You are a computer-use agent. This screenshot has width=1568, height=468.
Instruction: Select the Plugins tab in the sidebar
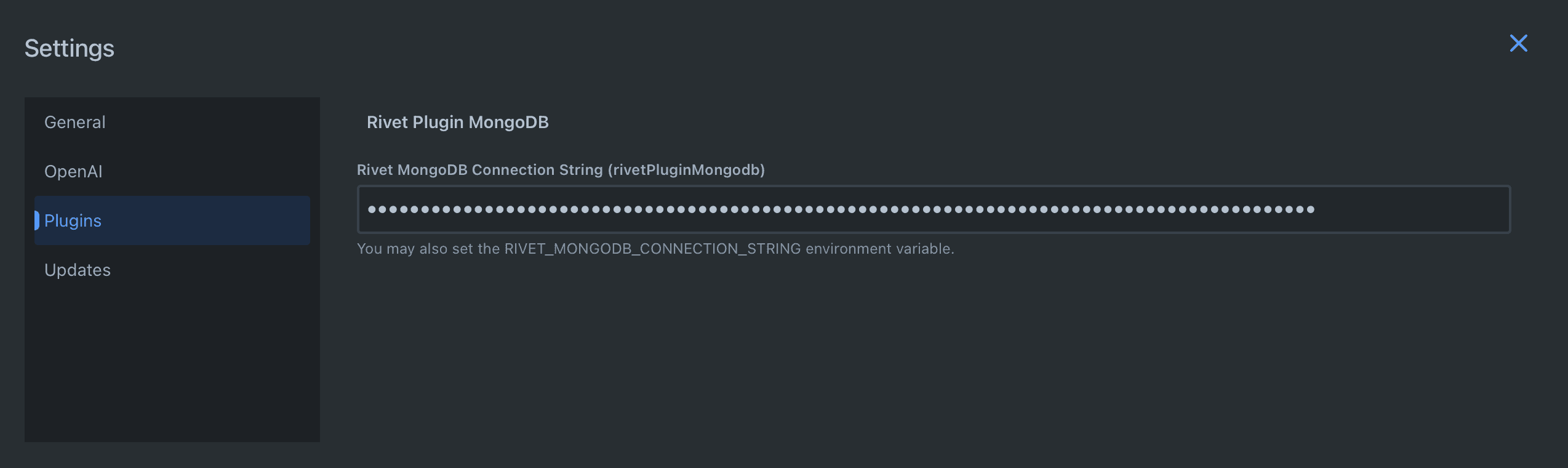coord(73,220)
